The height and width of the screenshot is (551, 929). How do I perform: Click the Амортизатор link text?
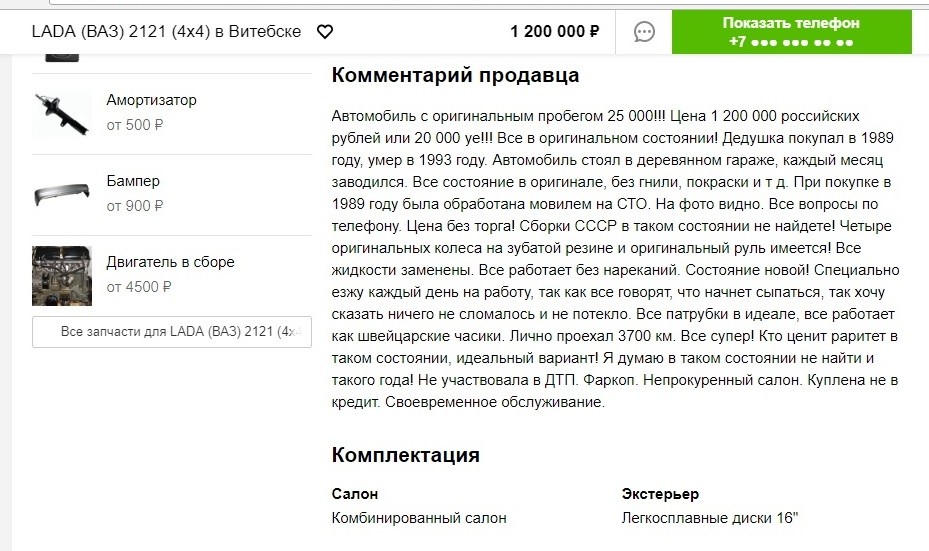point(152,100)
